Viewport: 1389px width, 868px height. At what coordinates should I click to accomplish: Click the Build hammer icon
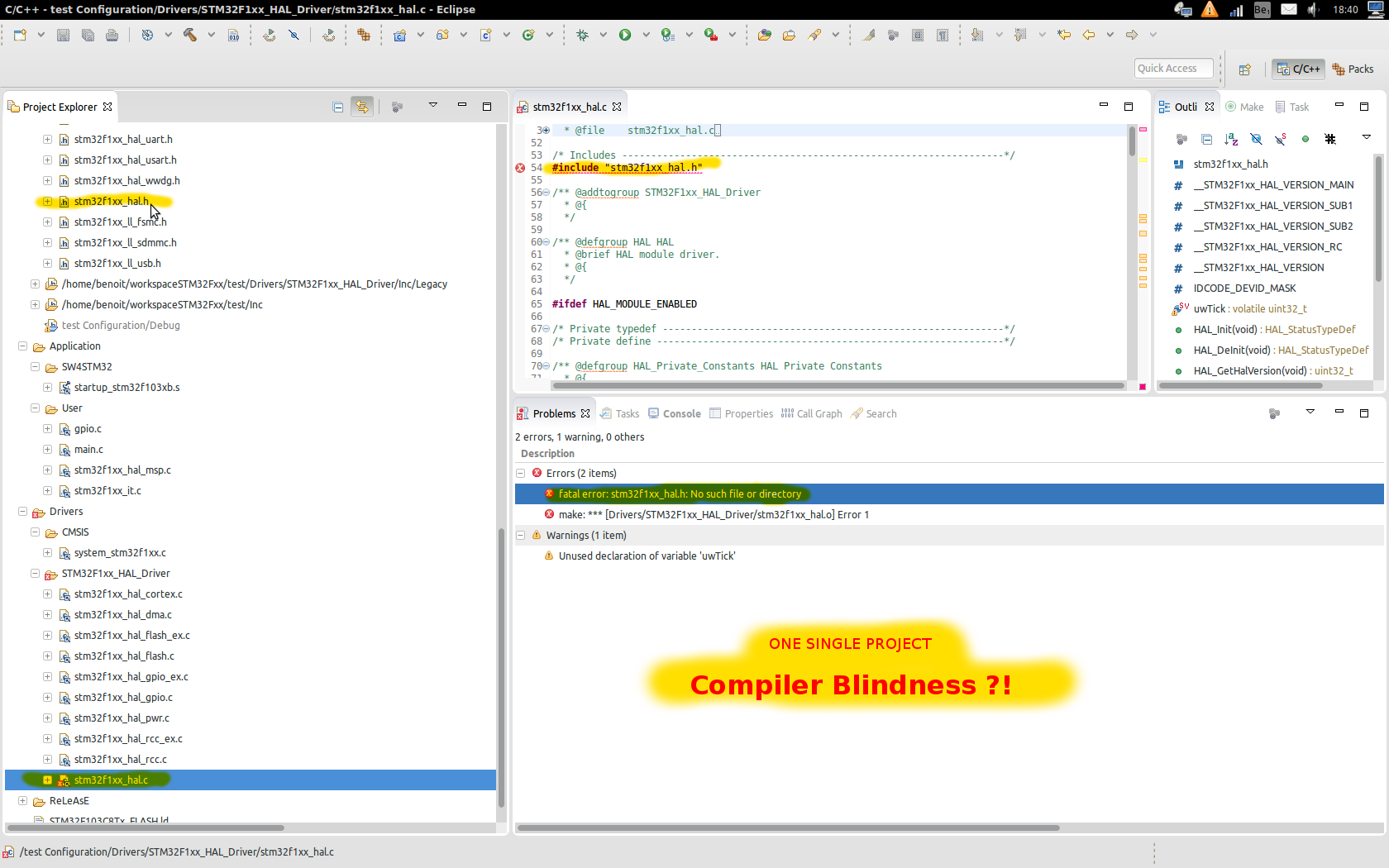coord(190,35)
